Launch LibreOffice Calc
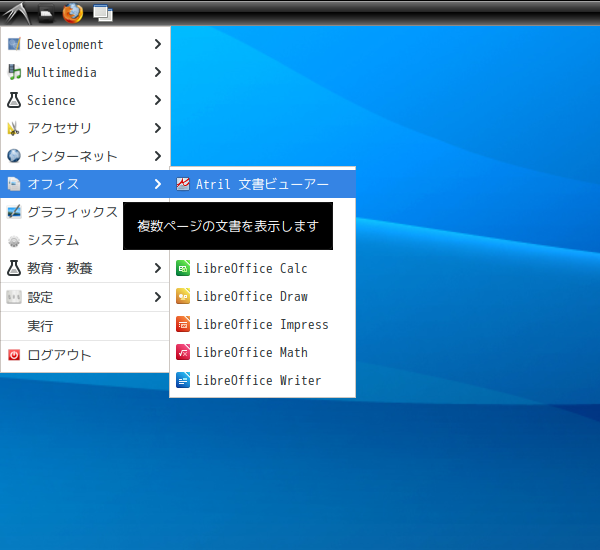 click(x=262, y=268)
